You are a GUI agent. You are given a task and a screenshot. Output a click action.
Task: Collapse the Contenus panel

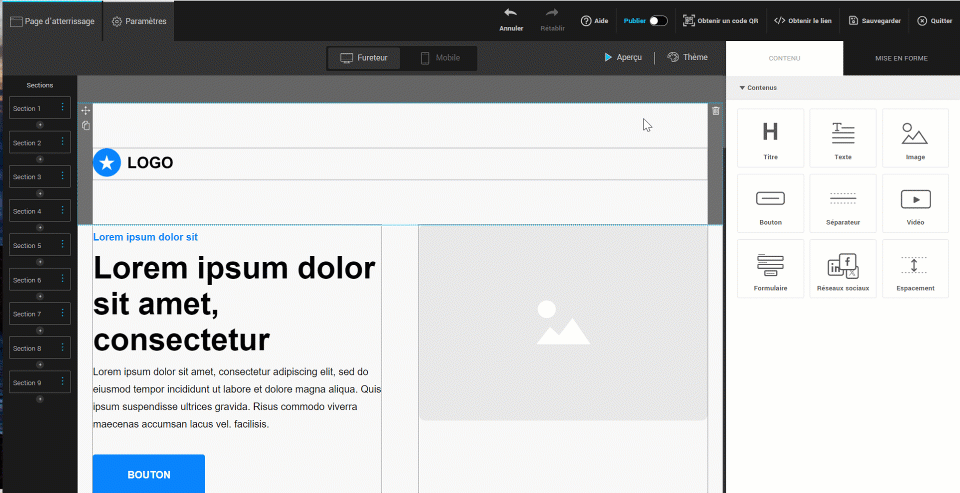(742, 88)
